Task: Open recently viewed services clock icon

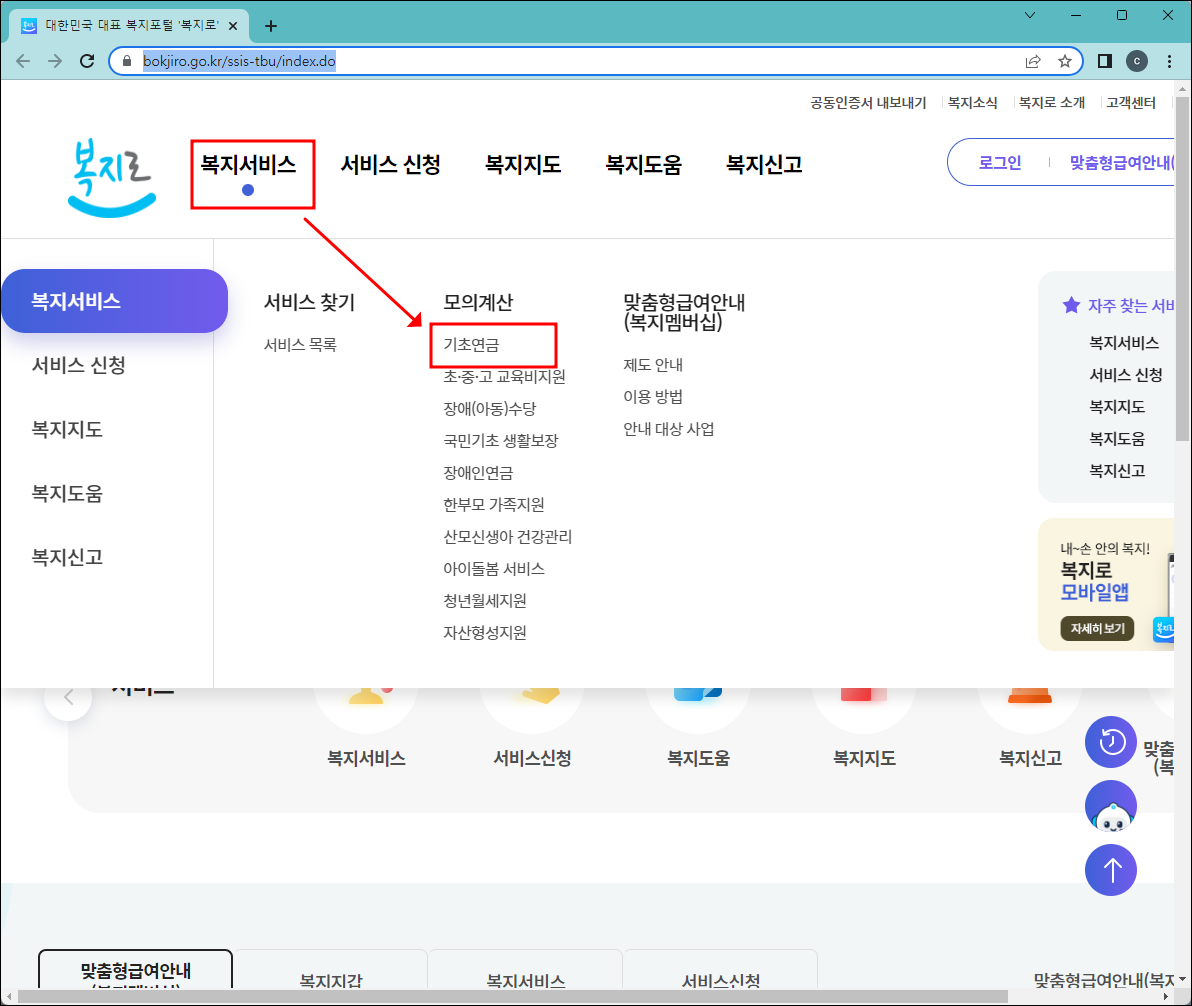Action: point(1110,742)
